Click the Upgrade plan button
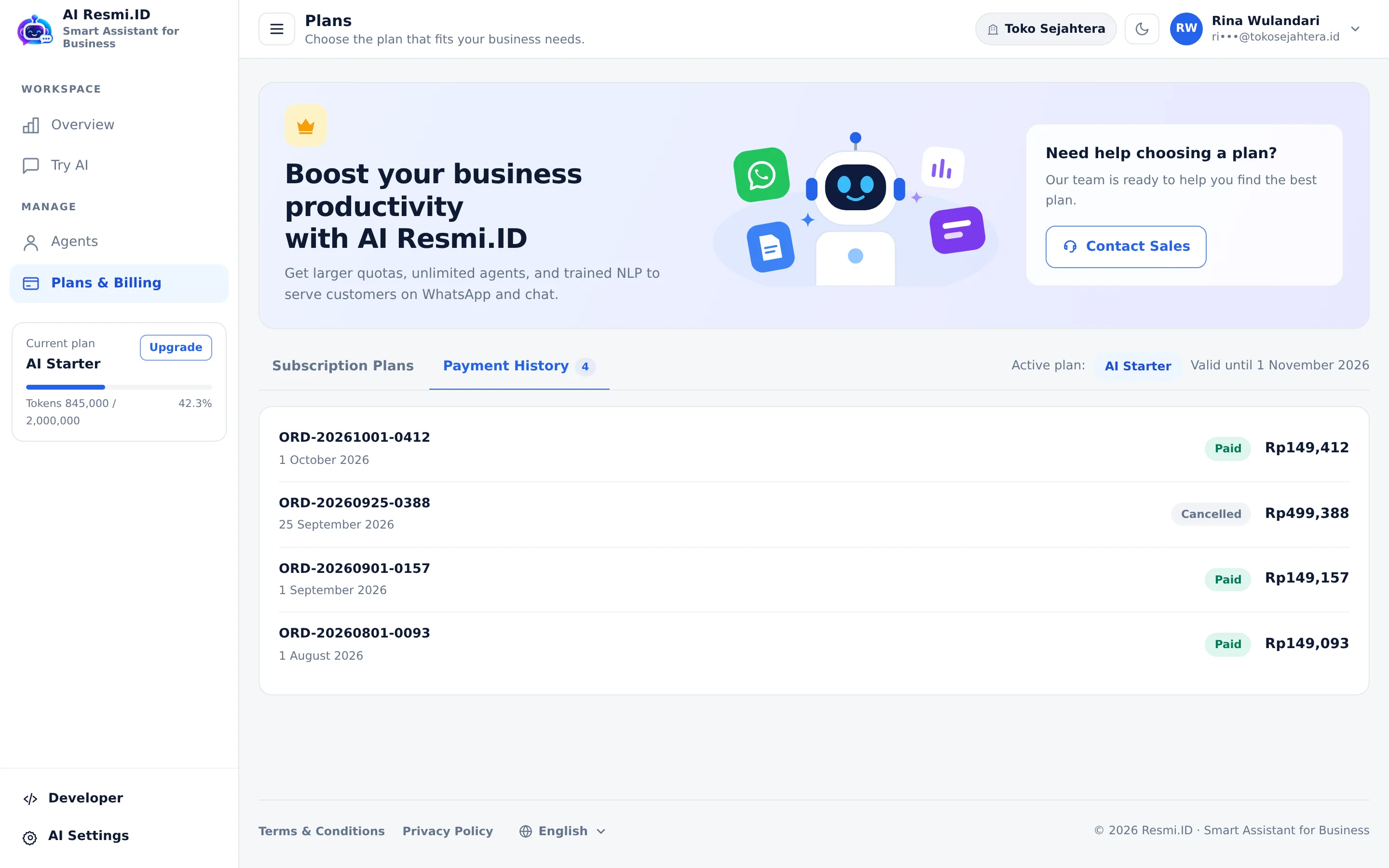The width and height of the screenshot is (1389, 868). (x=176, y=347)
